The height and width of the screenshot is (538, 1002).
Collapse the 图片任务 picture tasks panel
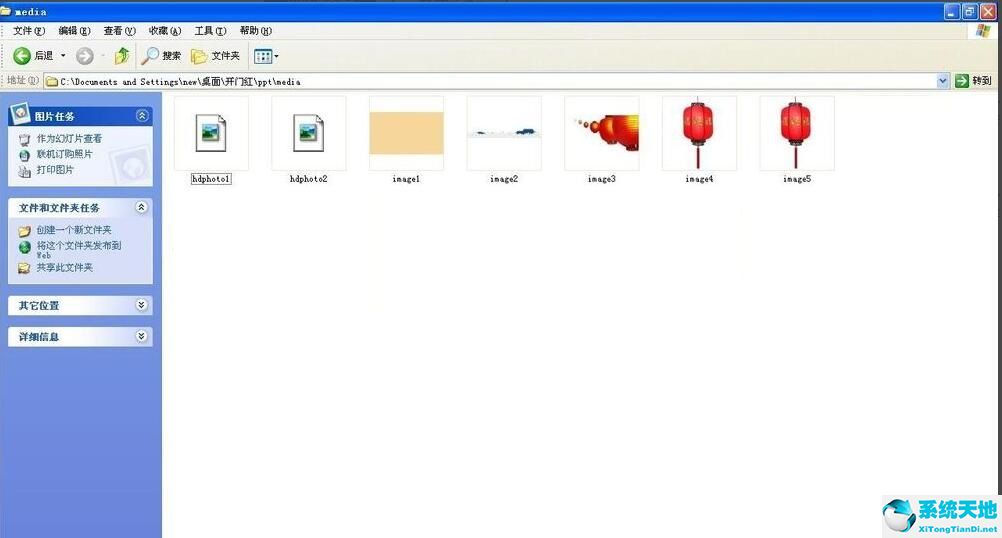pyautogui.click(x=142, y=116)
